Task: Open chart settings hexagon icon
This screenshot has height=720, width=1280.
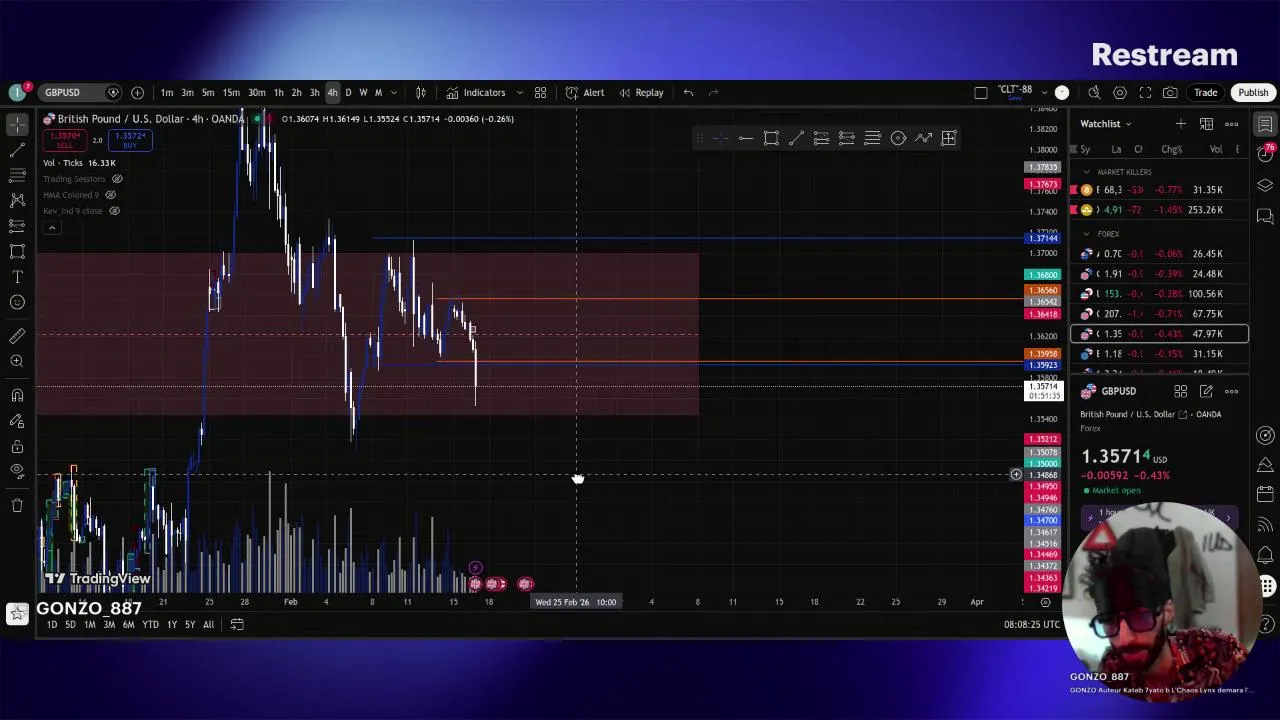Action: (x=1120, y=92)
